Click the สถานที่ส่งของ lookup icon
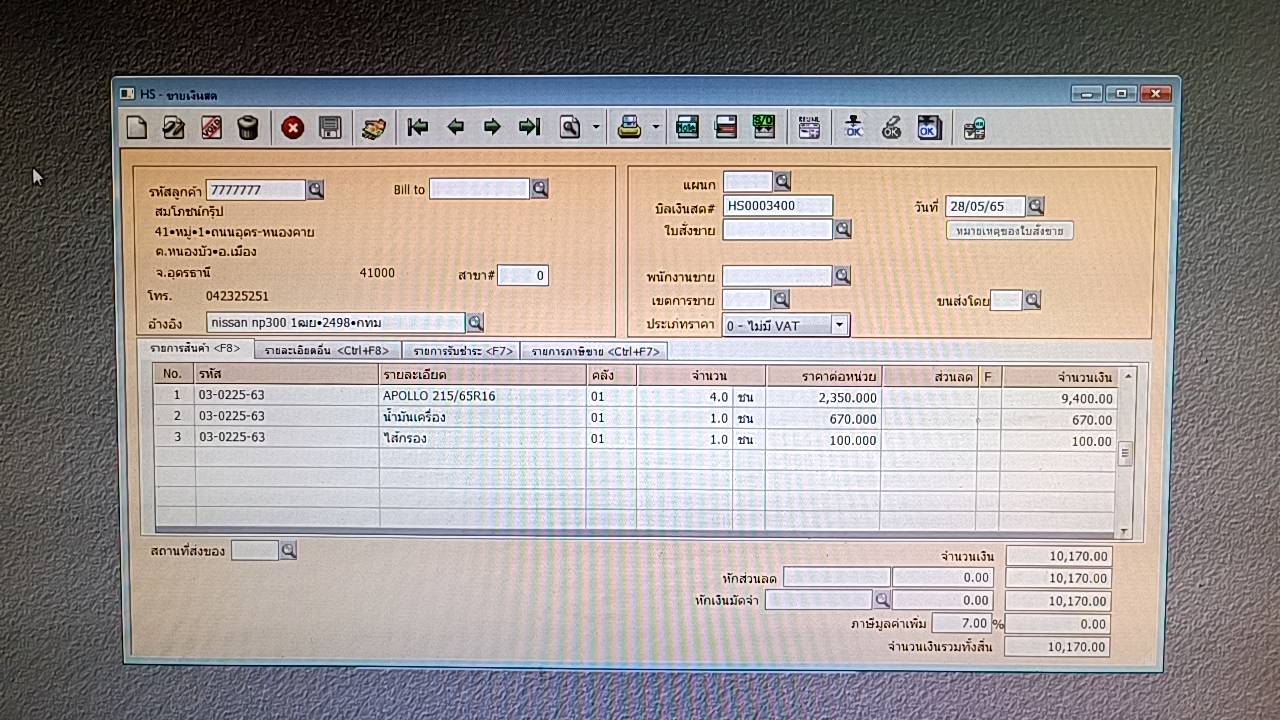The height and width of the screenshot is (720, 1280). [x=288, y=550]
